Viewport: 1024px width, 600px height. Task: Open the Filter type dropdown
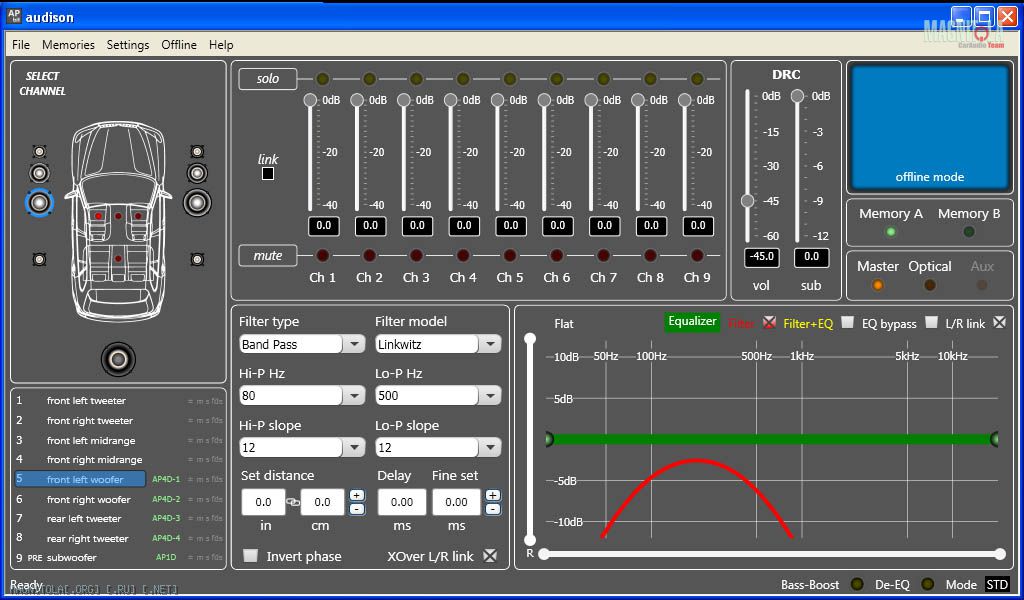coord(354,344)
